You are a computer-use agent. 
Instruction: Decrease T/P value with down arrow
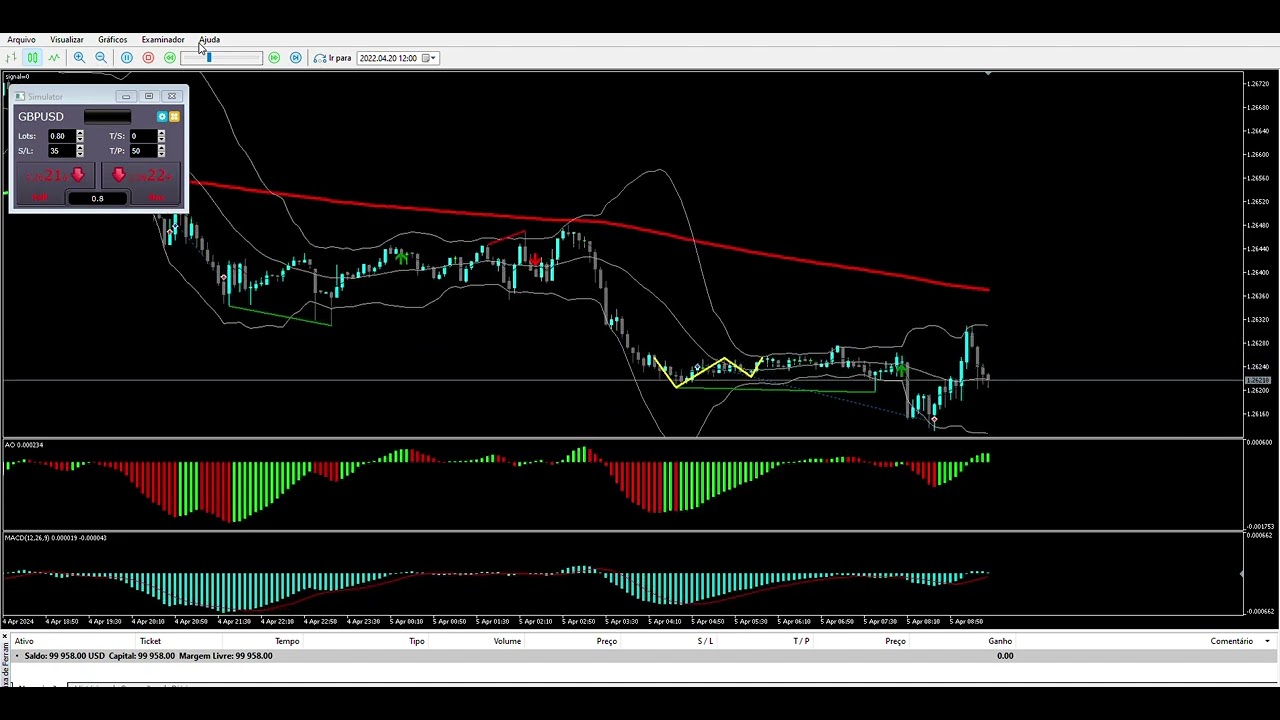pyautogui.click(x=161, y=154)
